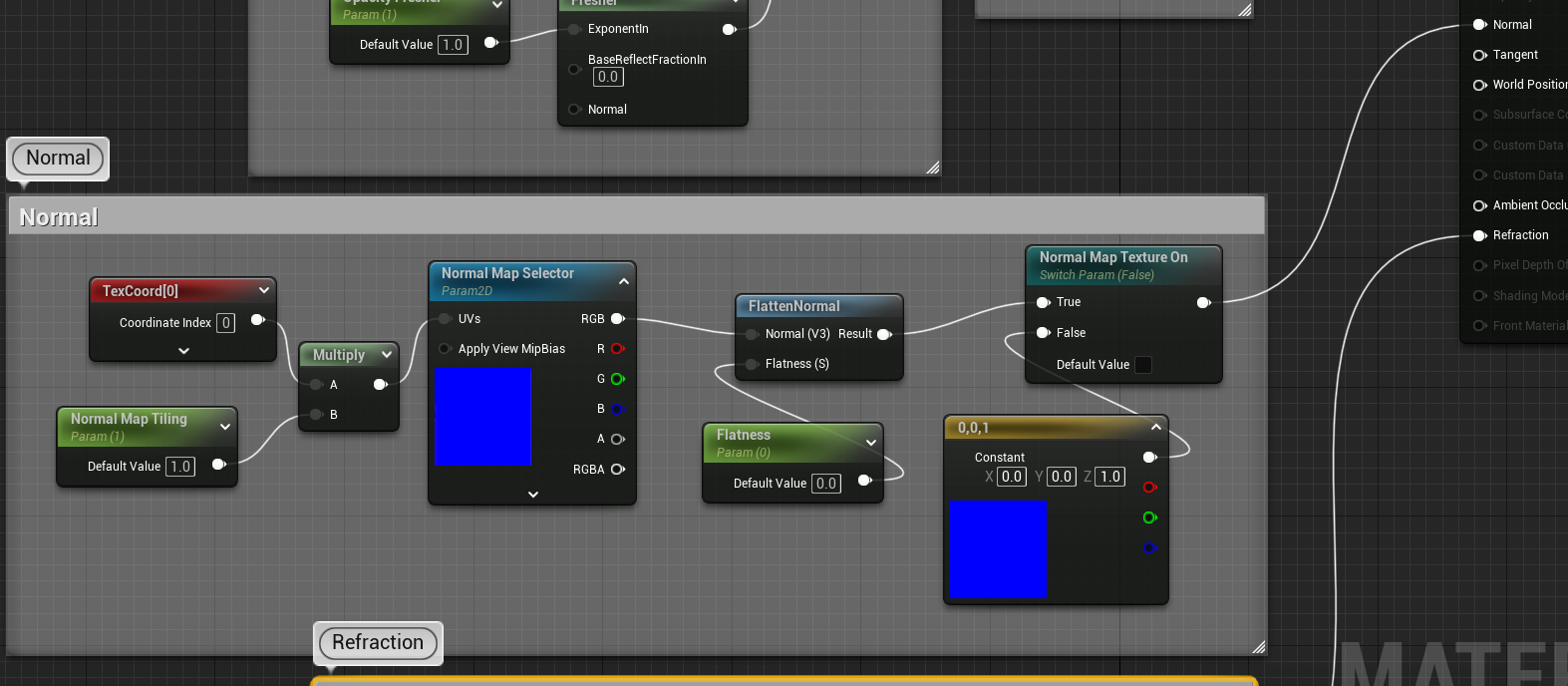Click the Multiply node A input pin
The height and width of the screenshot is (686, 1568).
coord(316,385)
